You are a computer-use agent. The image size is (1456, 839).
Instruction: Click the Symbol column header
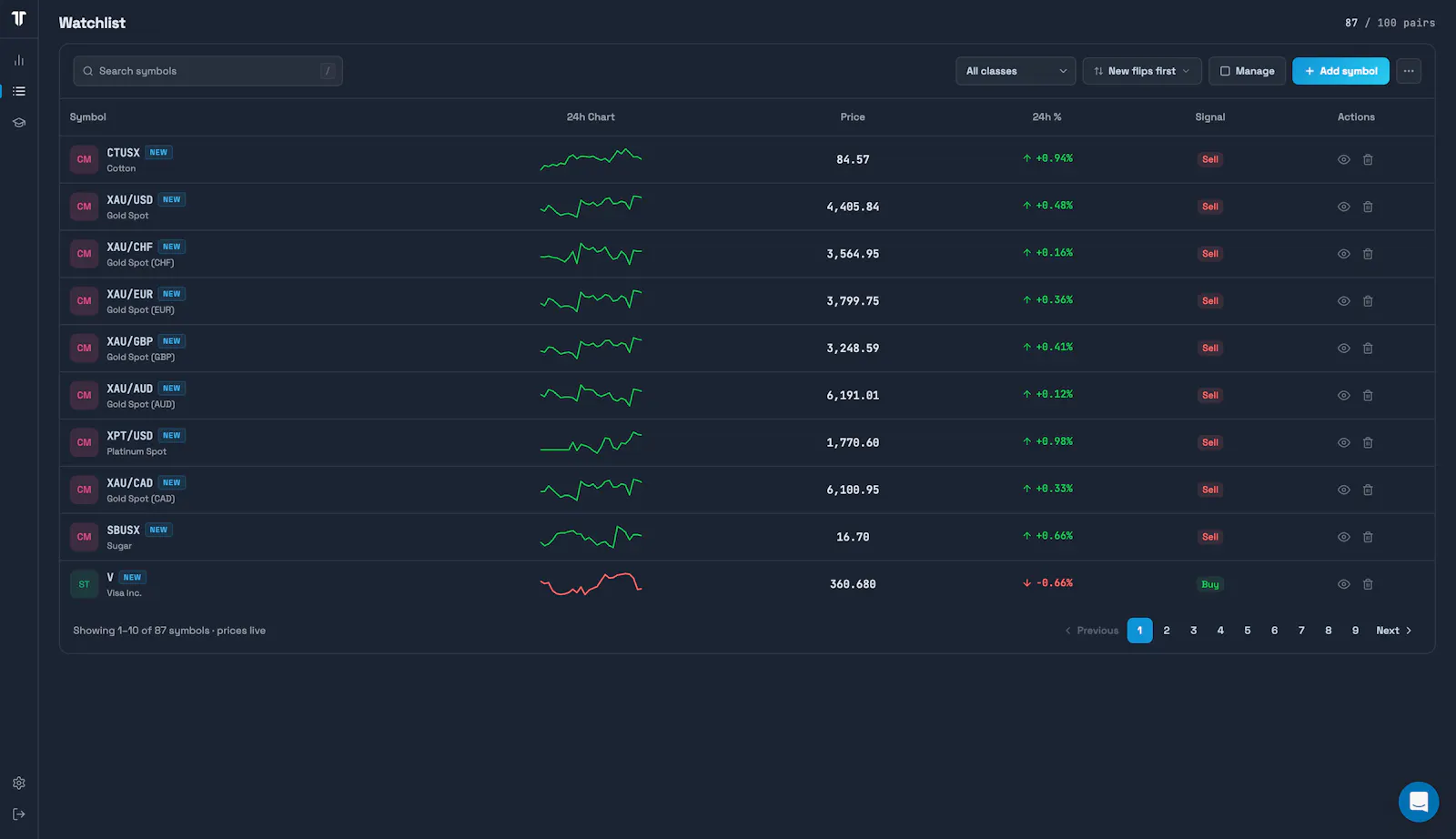pyautogui.click(x=88, y=117)
